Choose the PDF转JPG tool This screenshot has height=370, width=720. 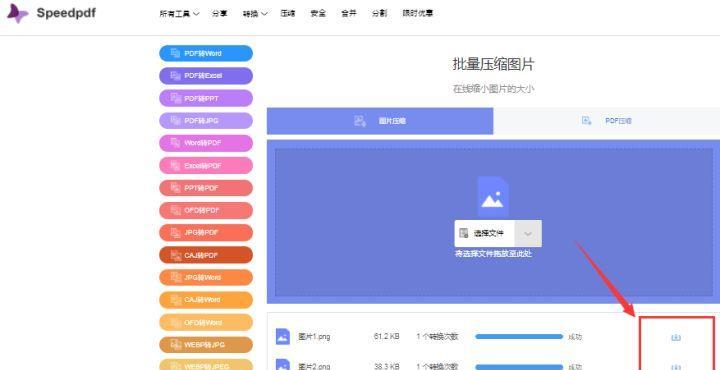[206, 121]
